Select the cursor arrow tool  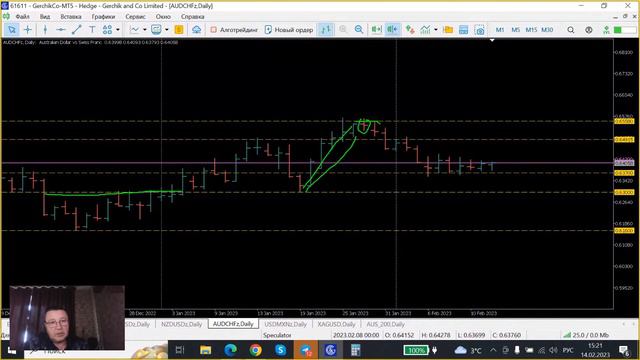[x=12, y=29]
